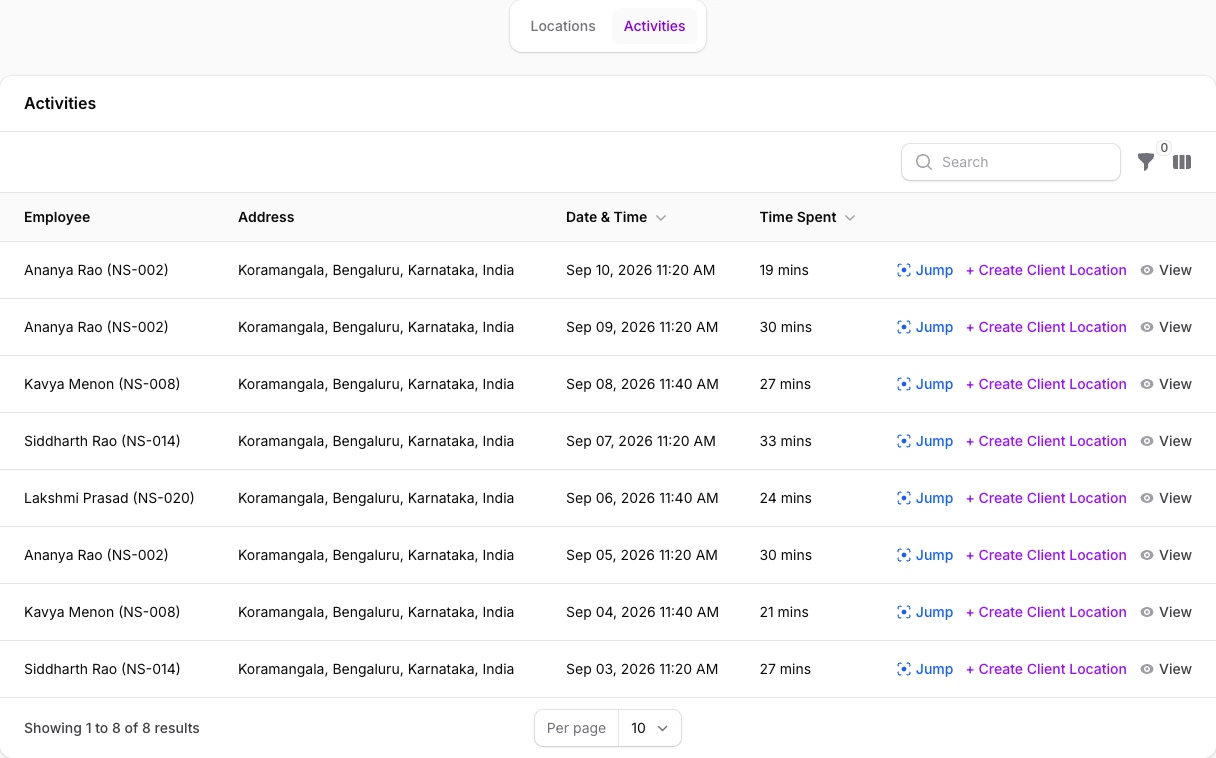Create Client Location for Sep 04 row
This screenshot has height=758, width=1216.
click(1046, 612)
